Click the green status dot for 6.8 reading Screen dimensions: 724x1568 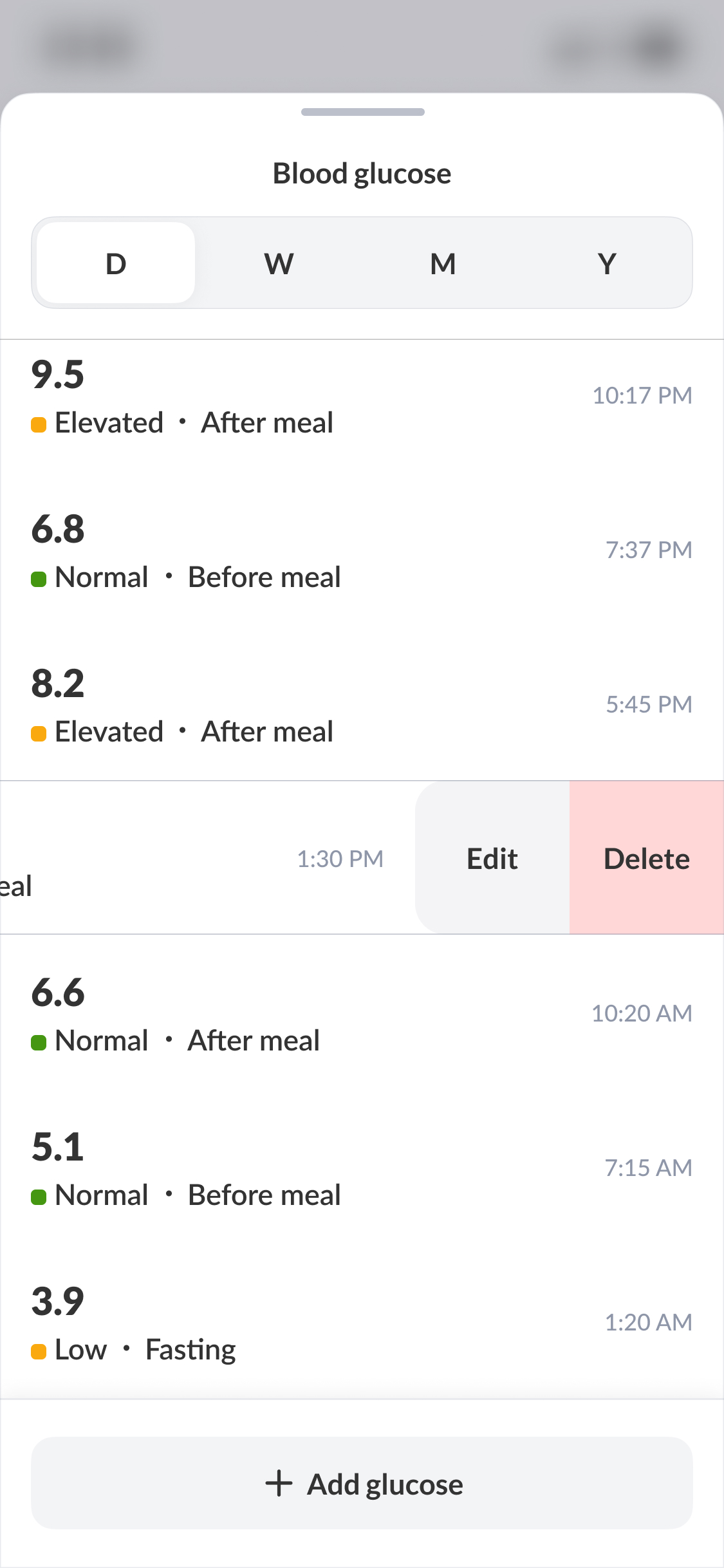click(x=39, y=579)
